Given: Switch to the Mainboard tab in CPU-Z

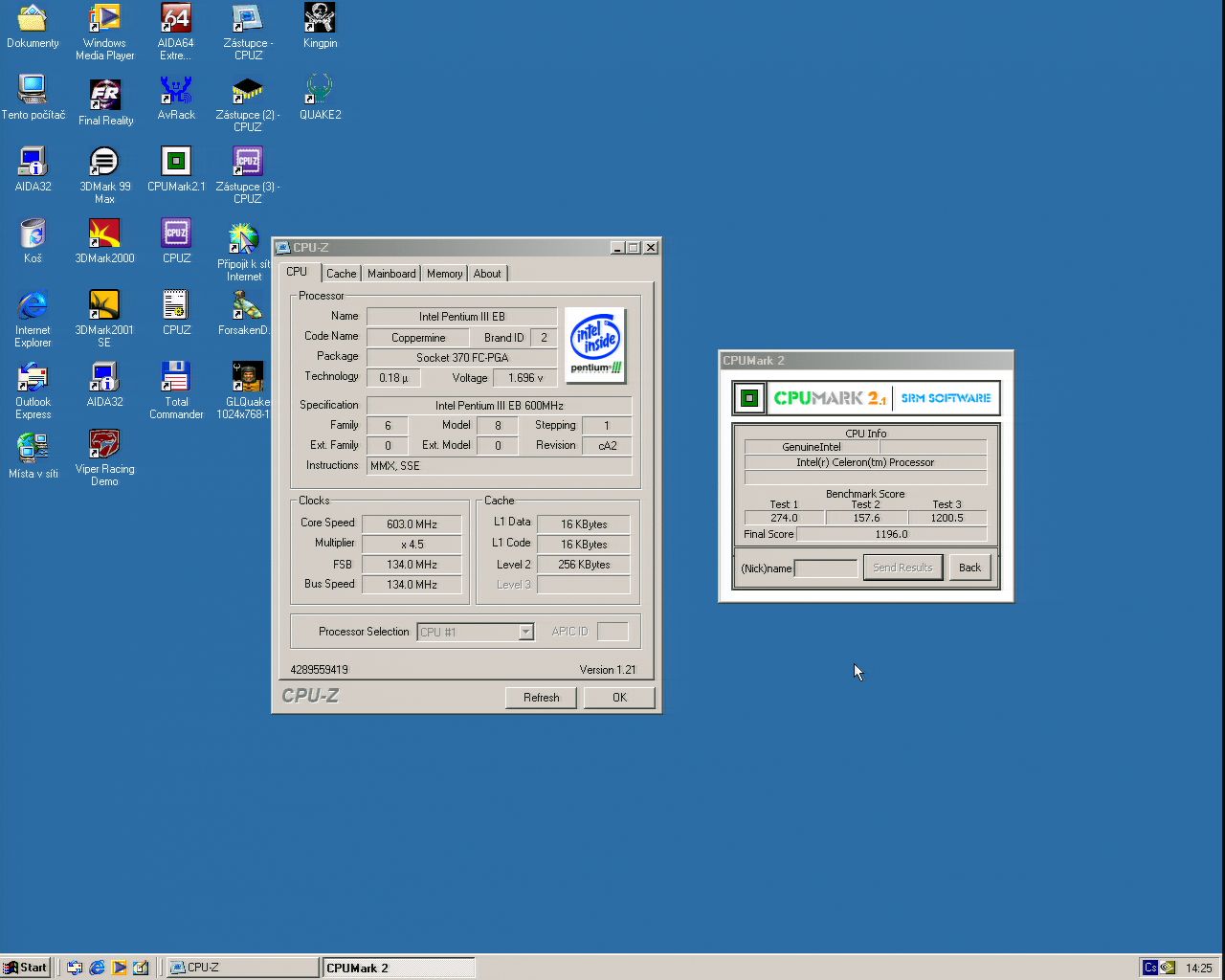Looking at the screenshot, I should (x=391, y=274).
